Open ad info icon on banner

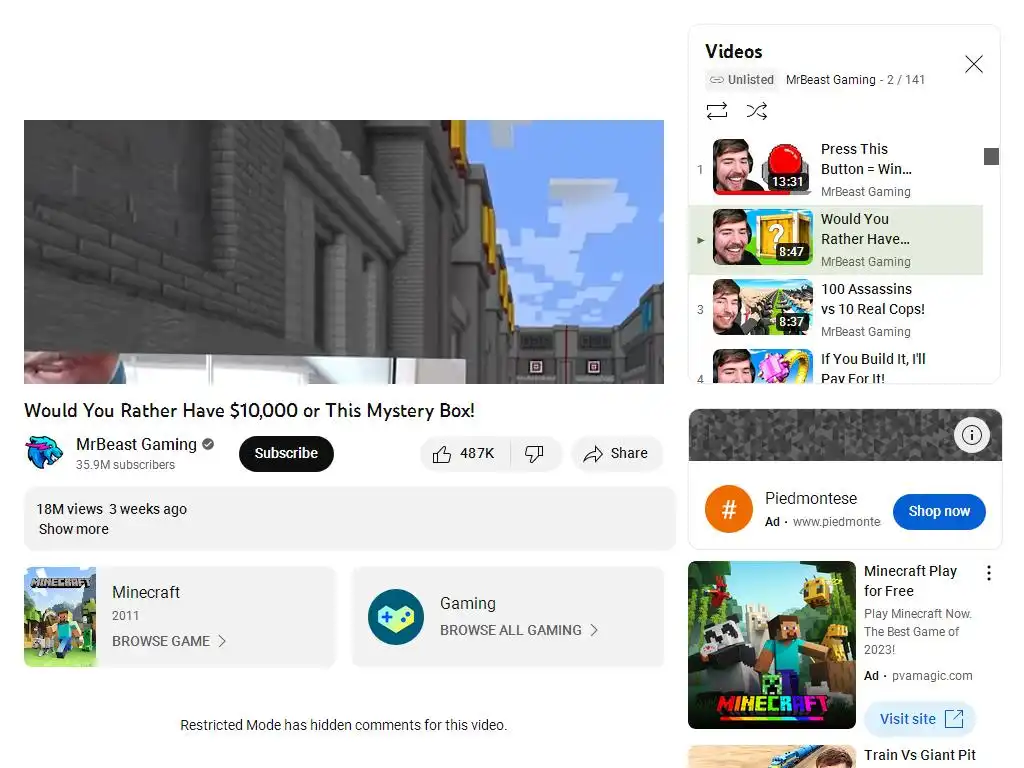(x=971, y=435)
